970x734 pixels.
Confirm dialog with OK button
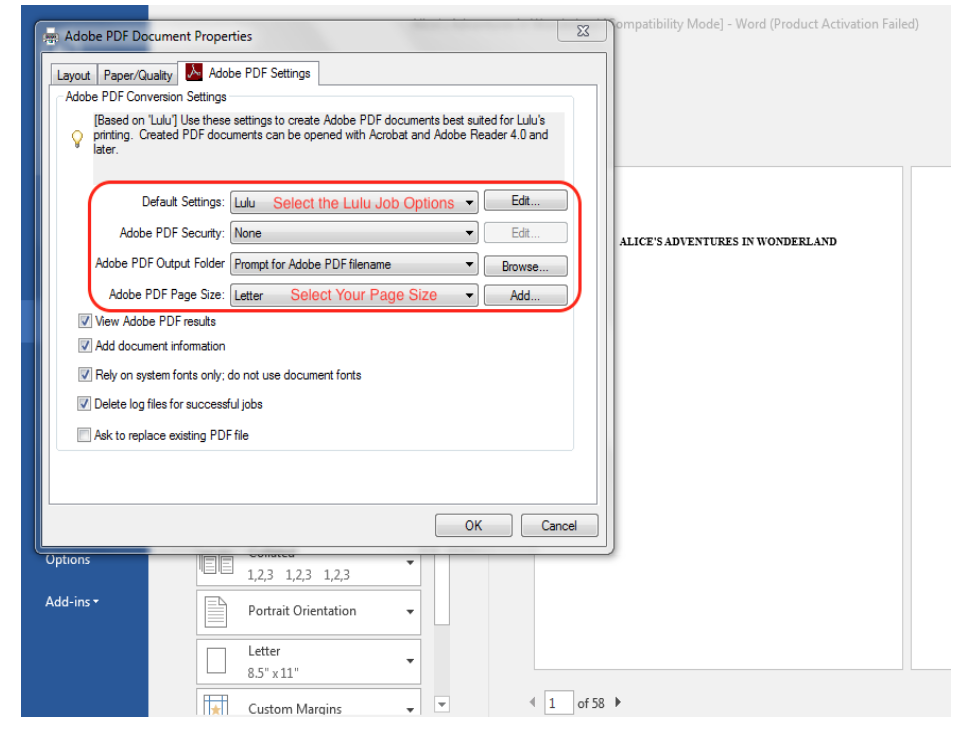(x=473, y=526)
